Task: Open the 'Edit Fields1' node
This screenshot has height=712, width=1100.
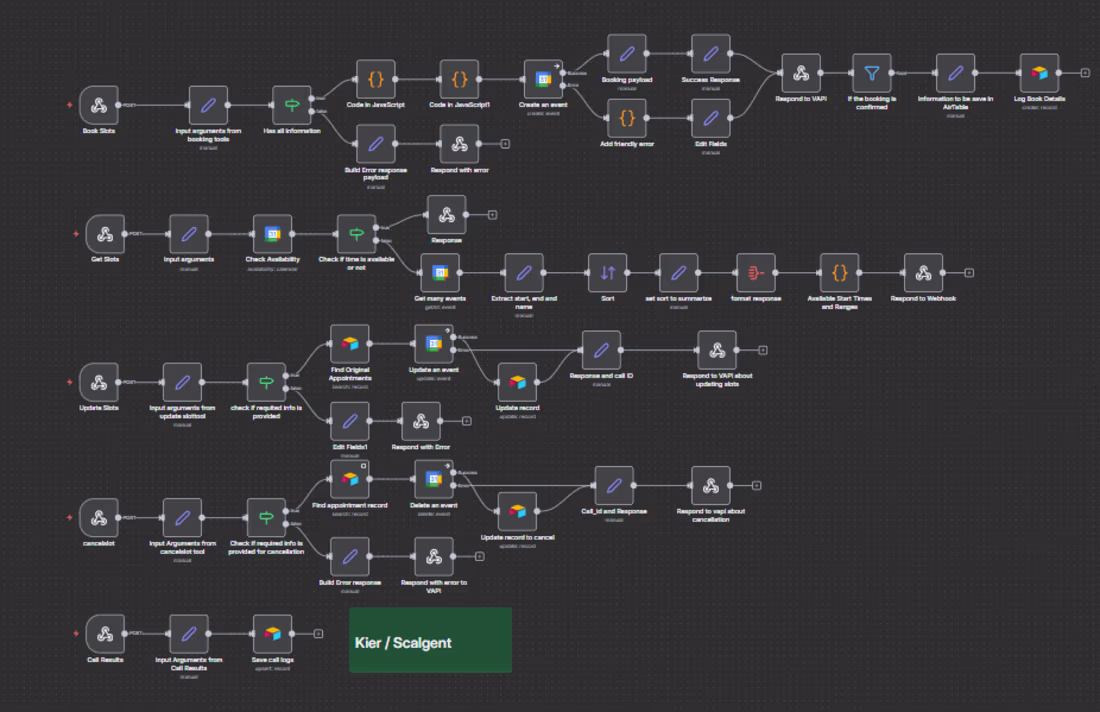Action: (349, 421)
